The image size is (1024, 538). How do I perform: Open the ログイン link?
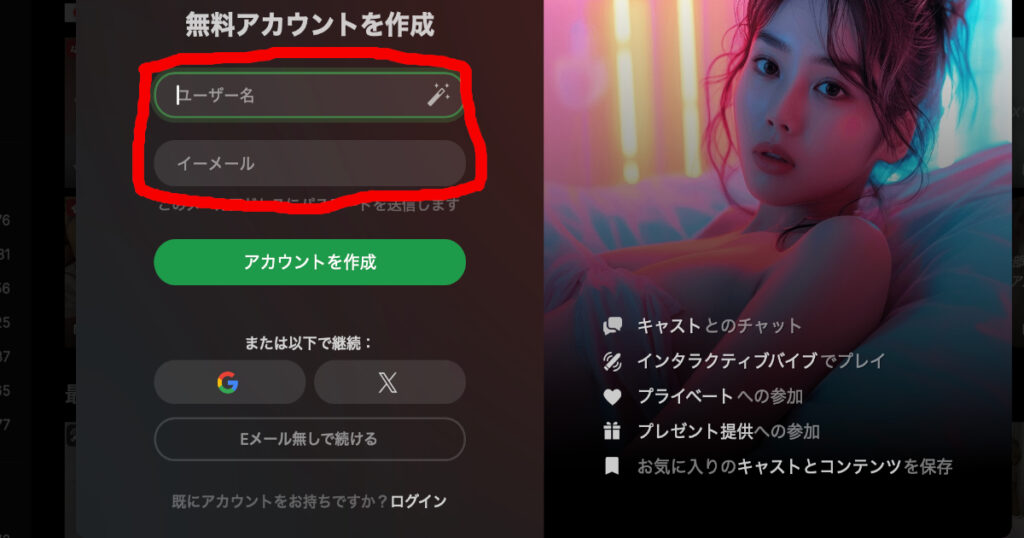[418, 501]
